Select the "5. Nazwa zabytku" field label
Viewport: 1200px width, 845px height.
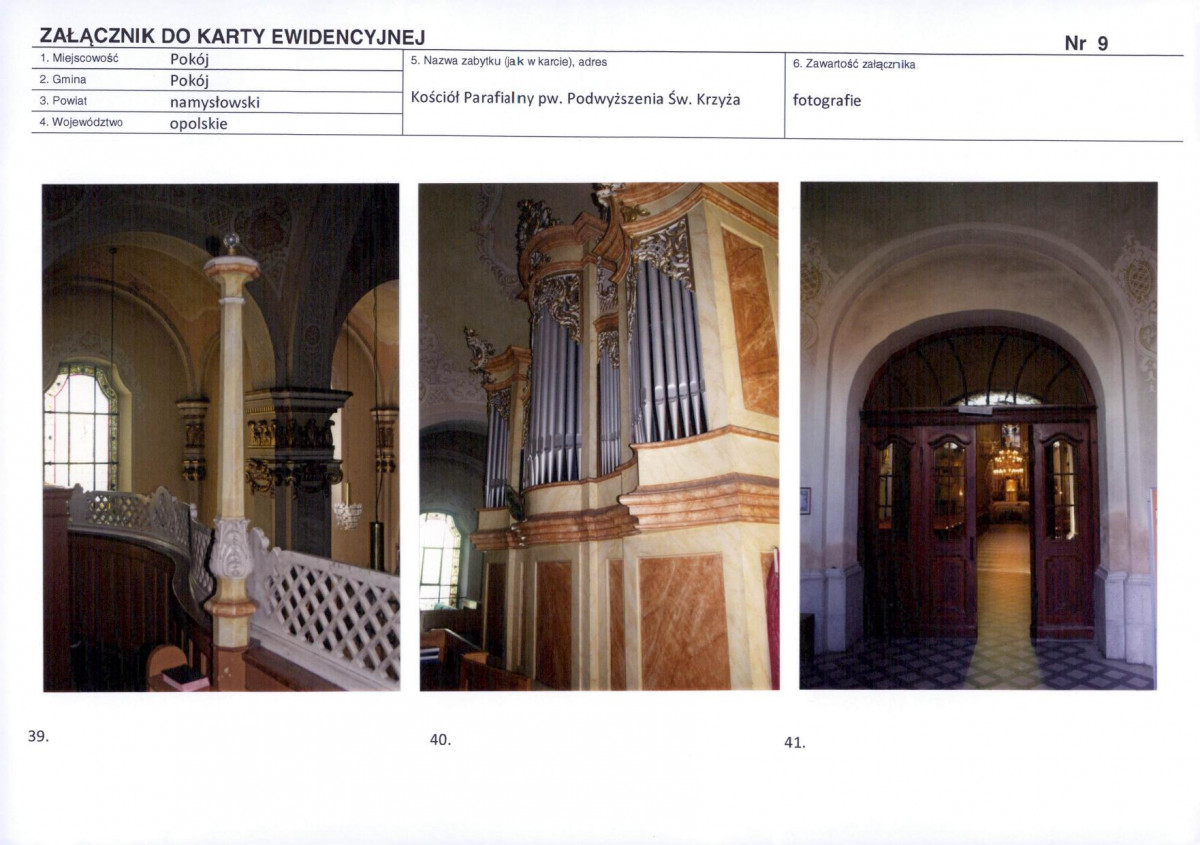point(509,62)
